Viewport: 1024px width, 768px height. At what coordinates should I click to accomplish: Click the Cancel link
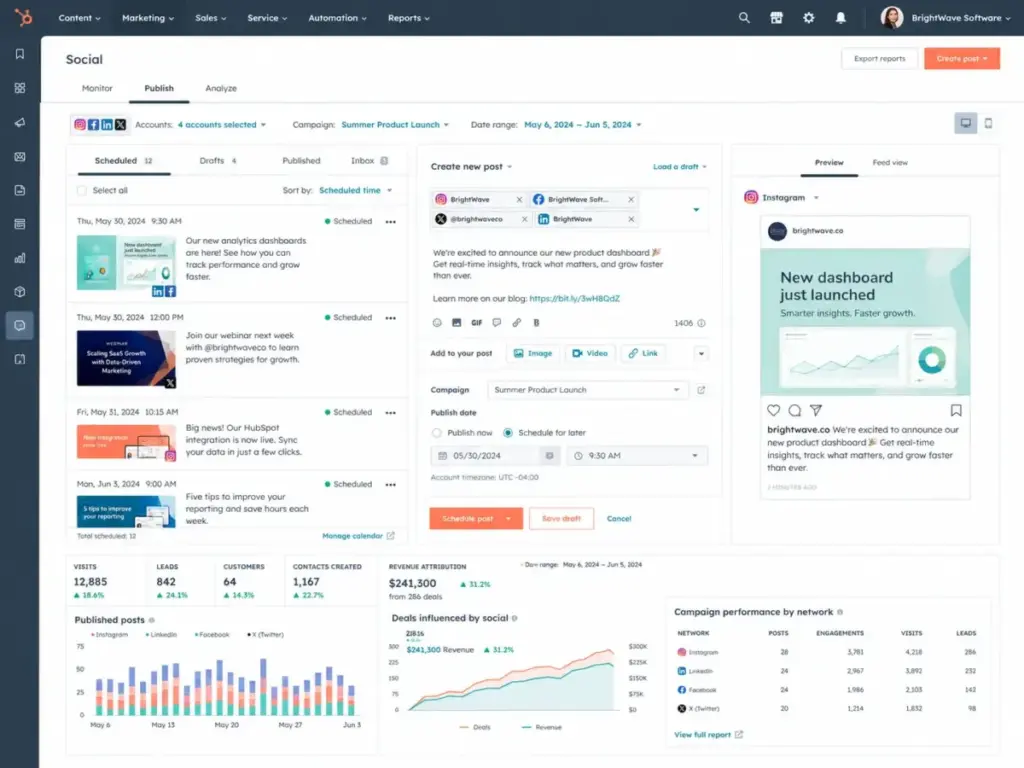click(618, 519)
